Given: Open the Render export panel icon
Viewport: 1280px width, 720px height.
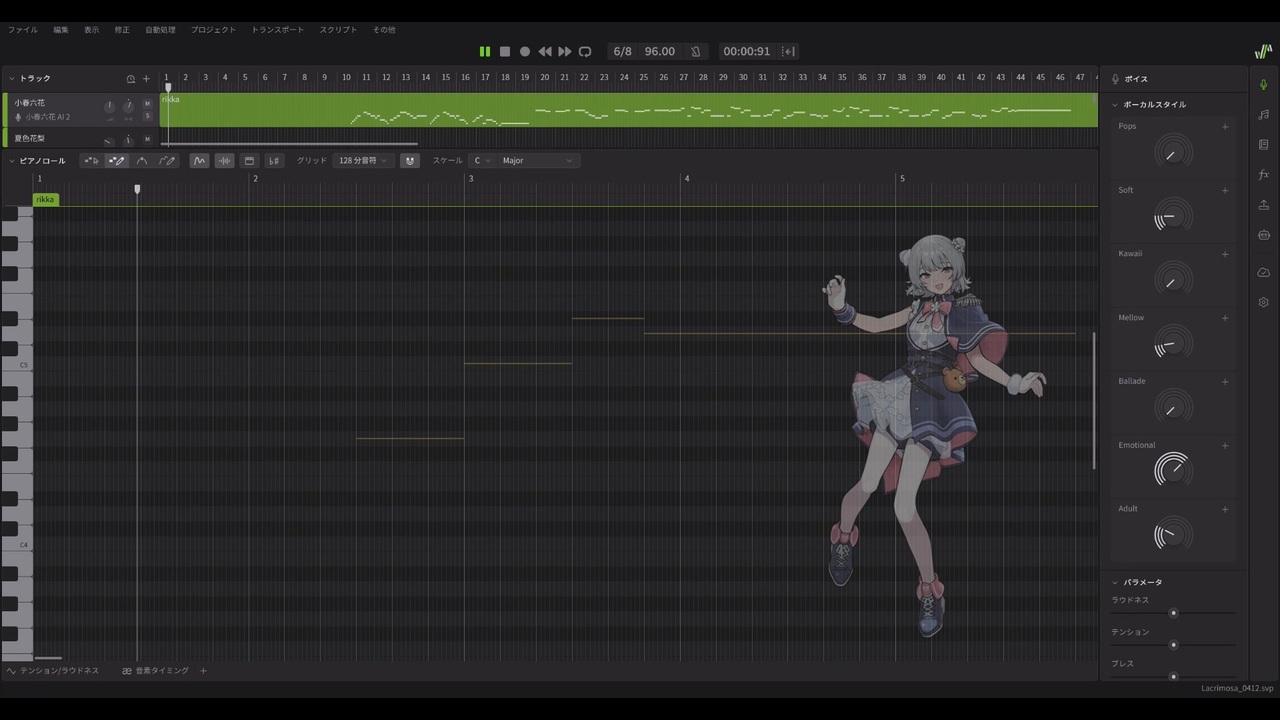Looking at the screenshot, I should (x=1264, y=205).
